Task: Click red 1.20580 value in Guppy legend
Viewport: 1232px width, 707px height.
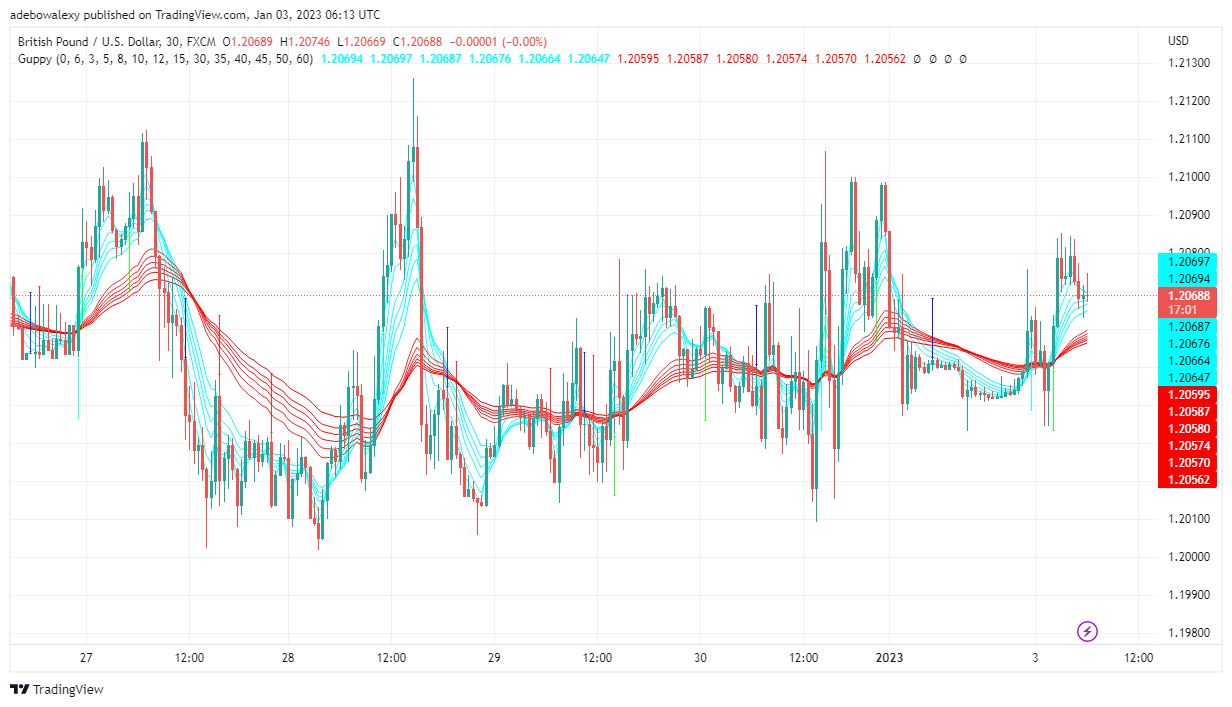Action: coord(736,59)
